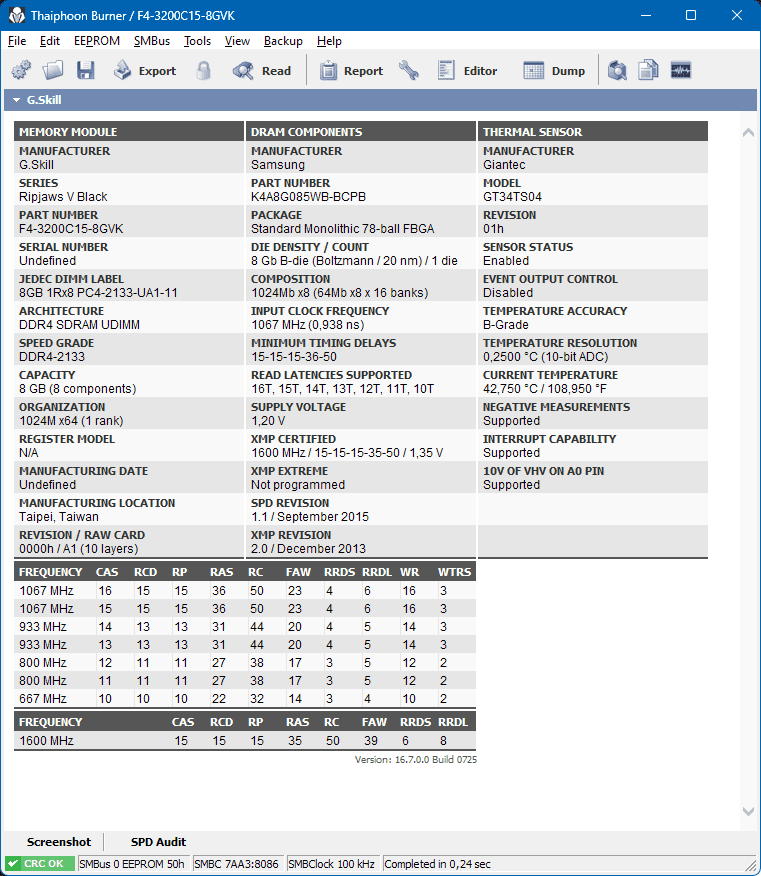Click the copy documents toolbar icon
This screenshot has height=876, width=761.
pos(648,71)
